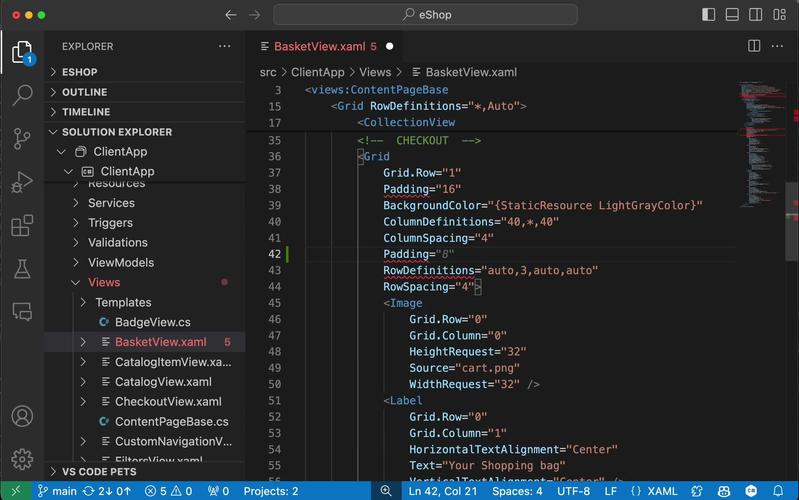The image size is (799, 500).
Task: Expand the Services folder
Action: pyautogui.click(x=145, y=203)
